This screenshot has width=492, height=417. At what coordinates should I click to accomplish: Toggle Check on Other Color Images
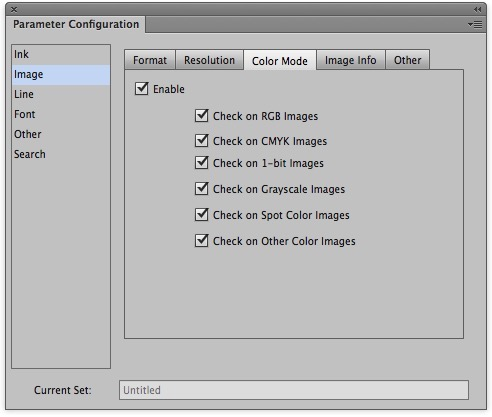(x=202, y=241)
